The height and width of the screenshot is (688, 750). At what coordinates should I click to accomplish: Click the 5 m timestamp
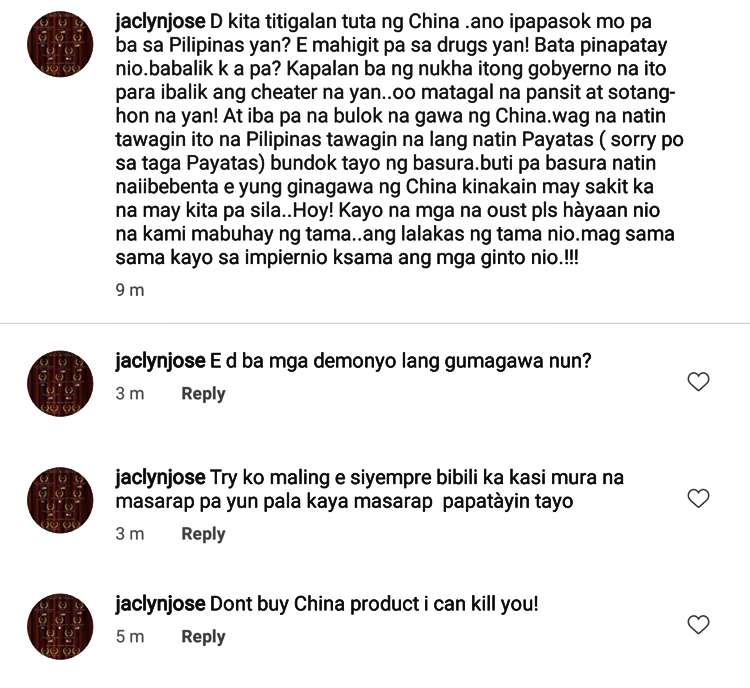[x=130, y=637]
